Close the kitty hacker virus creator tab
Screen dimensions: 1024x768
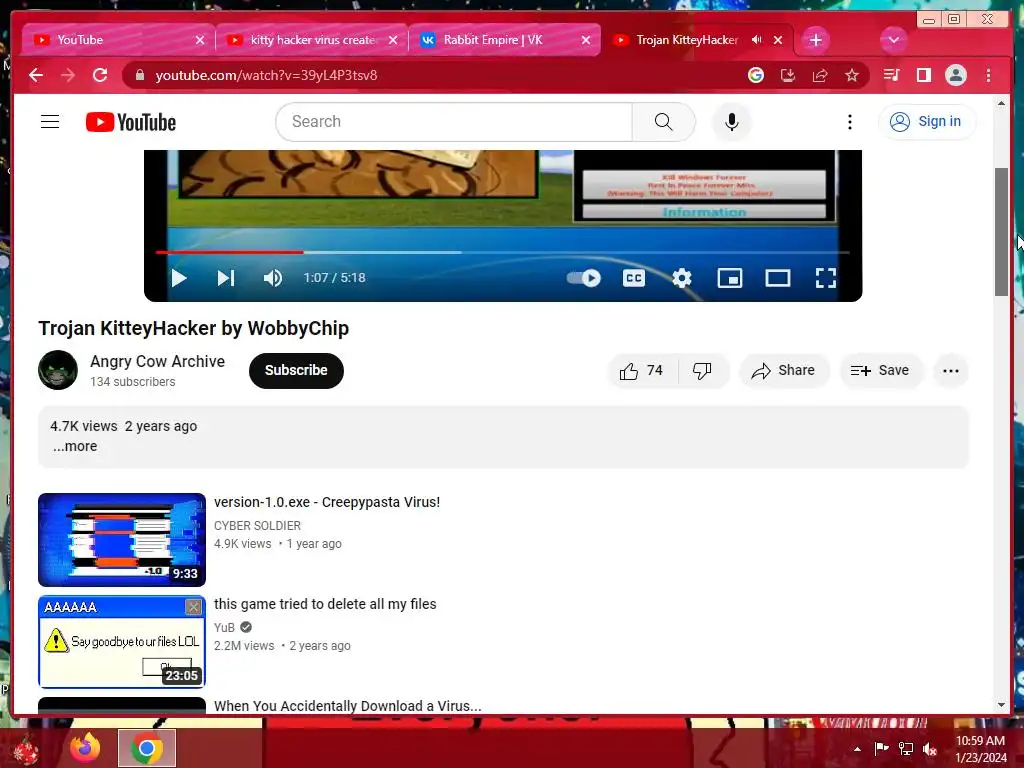click(393, 40)
